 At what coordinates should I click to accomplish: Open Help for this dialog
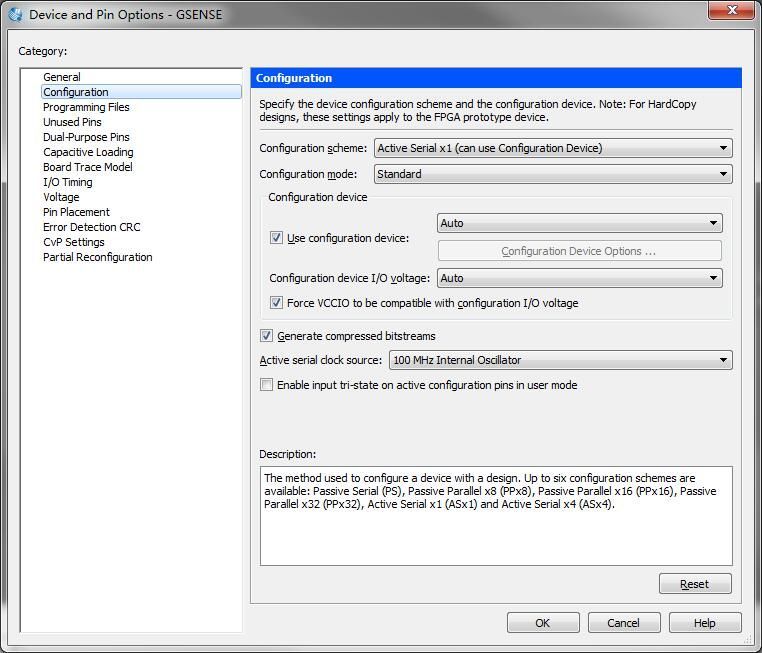point(705,622)
